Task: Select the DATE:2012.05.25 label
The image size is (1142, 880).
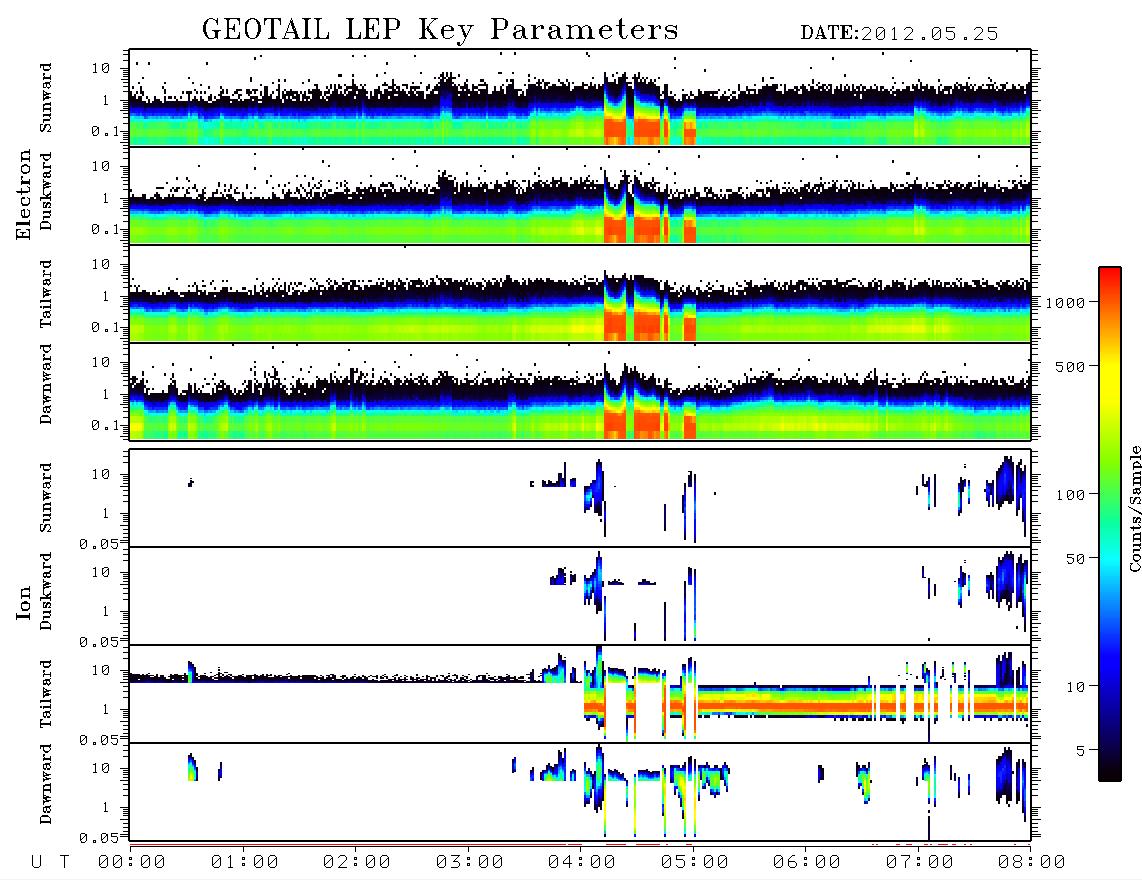Action: point(899,34)
